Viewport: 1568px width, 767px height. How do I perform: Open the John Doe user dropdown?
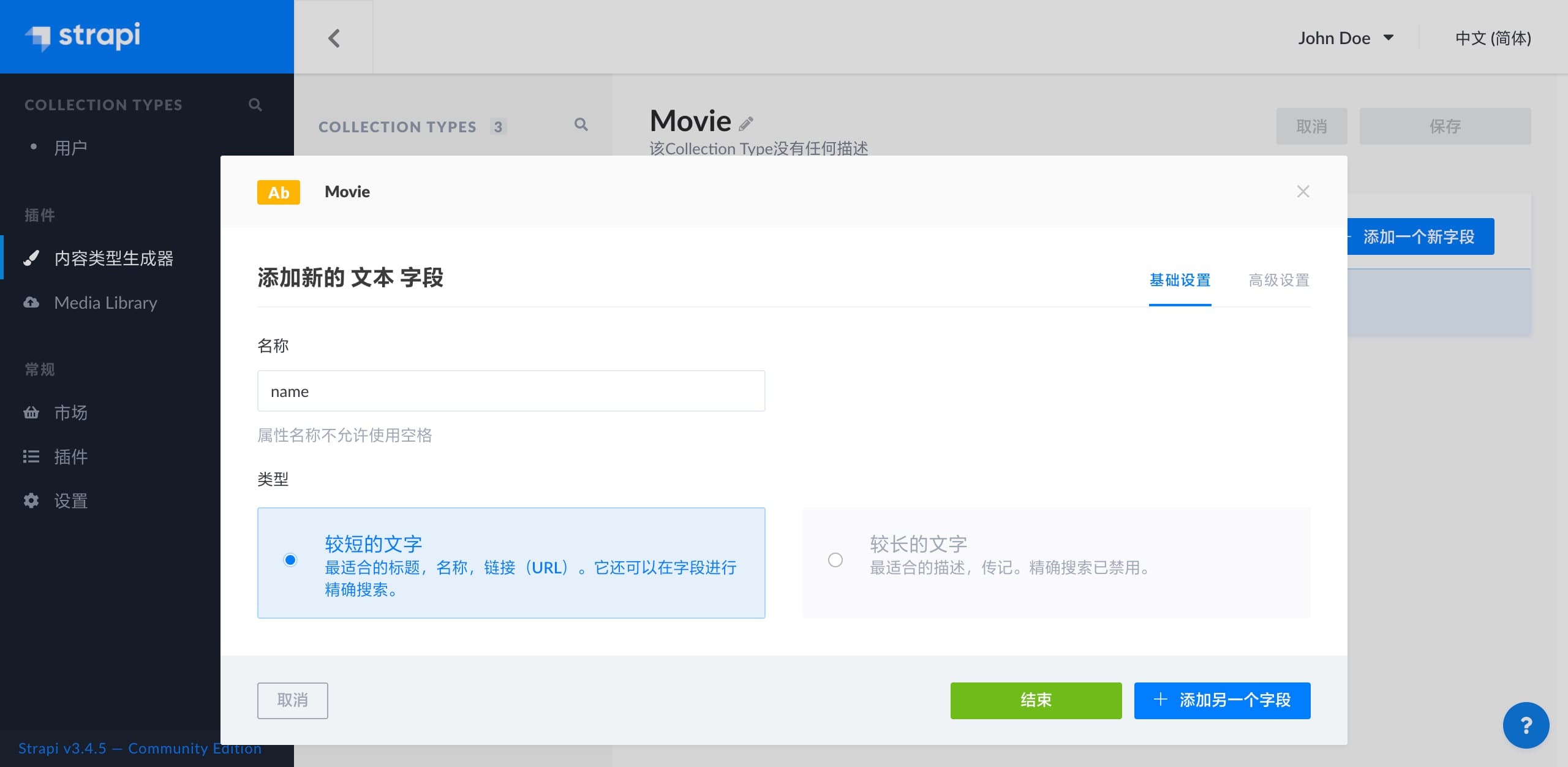1346,38
